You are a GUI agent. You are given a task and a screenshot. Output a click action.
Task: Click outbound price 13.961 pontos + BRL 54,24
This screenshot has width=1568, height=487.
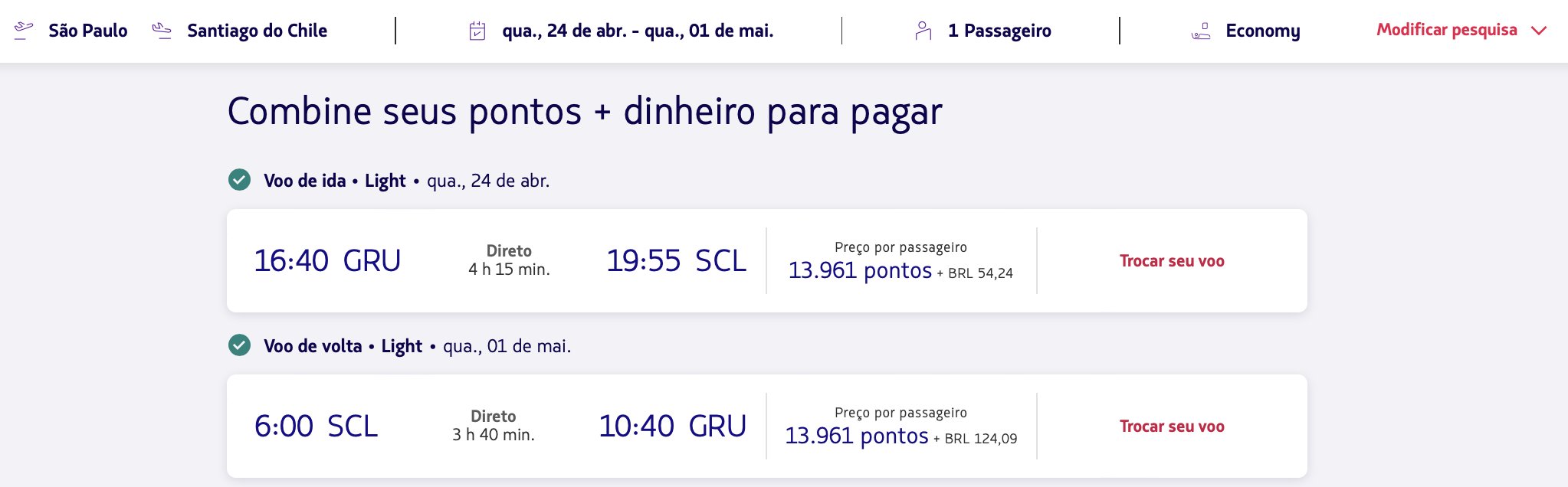pos(900,271)
